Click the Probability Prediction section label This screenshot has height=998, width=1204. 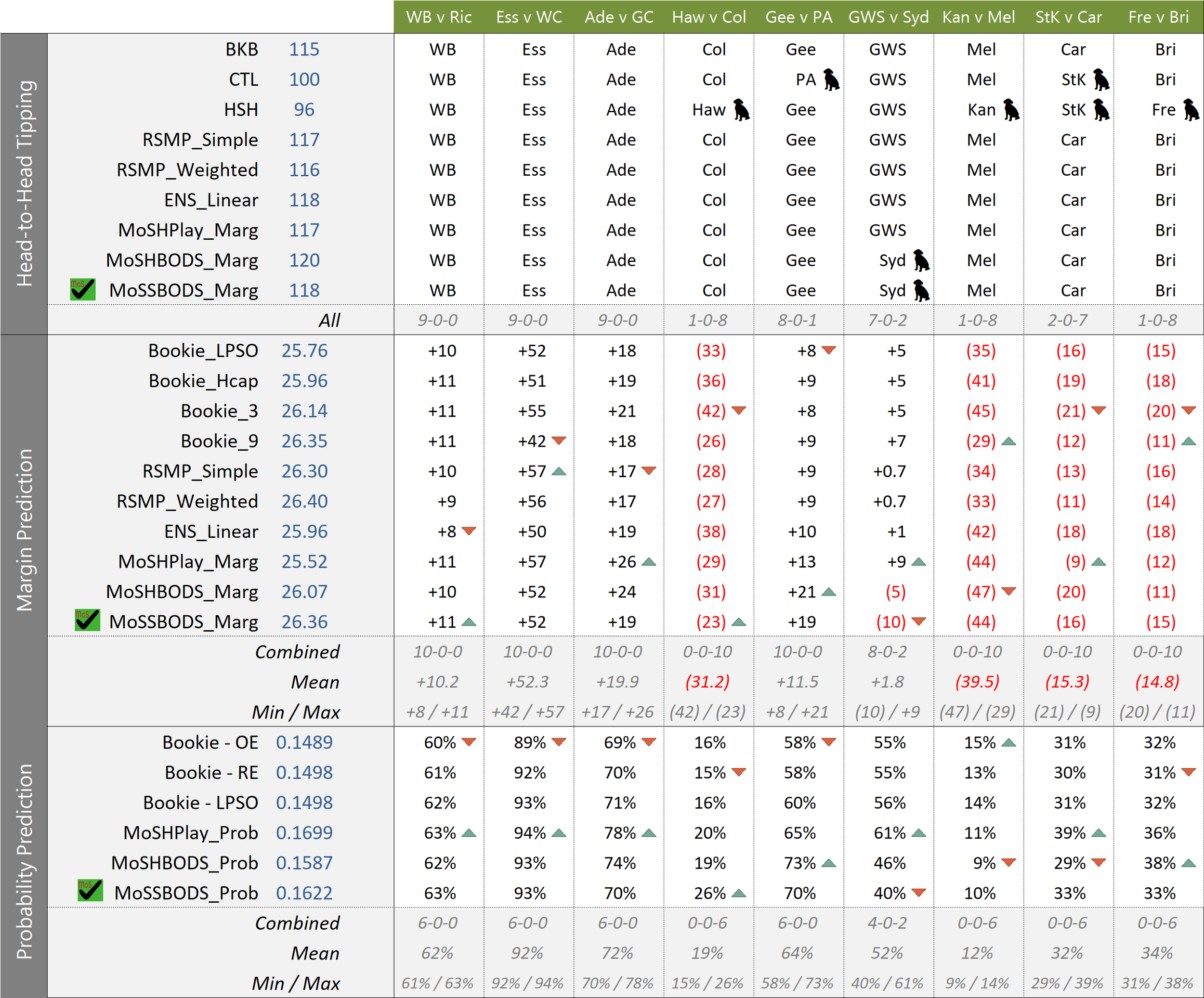coord(24,862)
